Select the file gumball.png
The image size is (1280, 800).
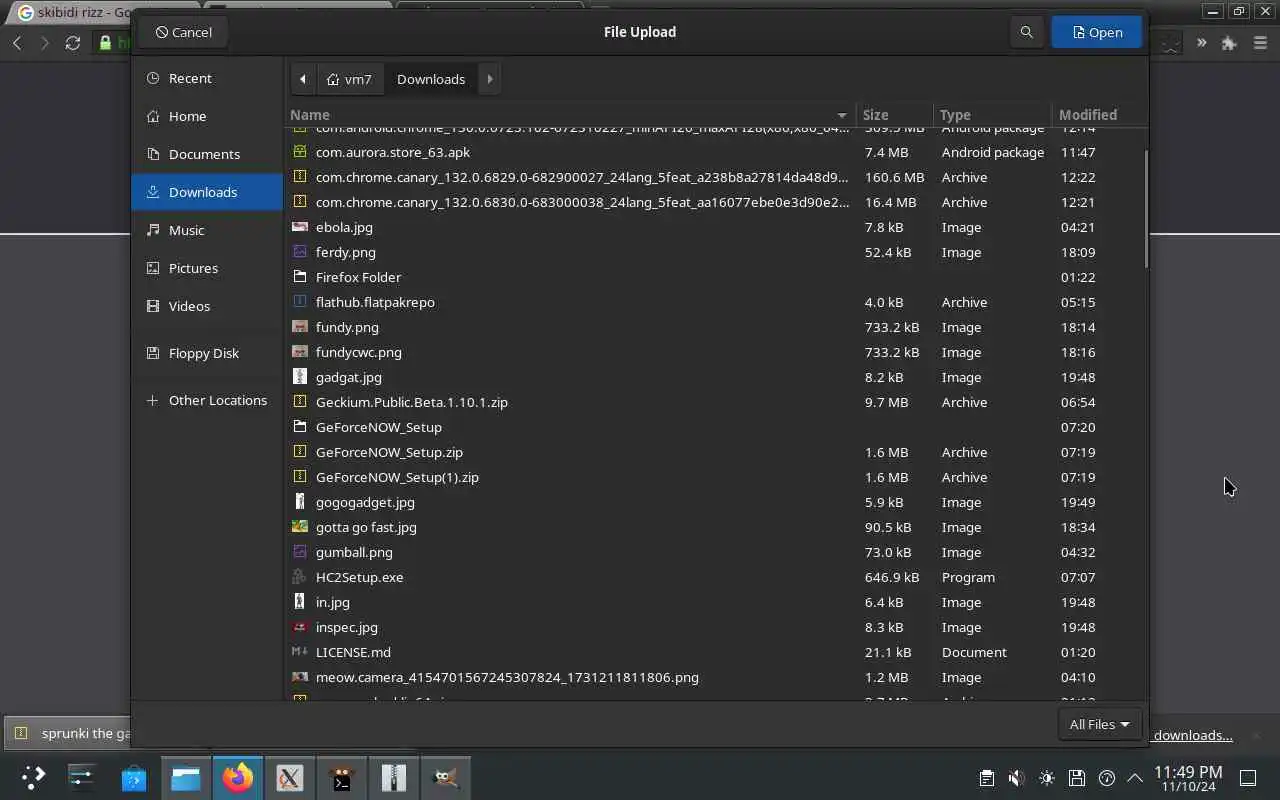715,552
